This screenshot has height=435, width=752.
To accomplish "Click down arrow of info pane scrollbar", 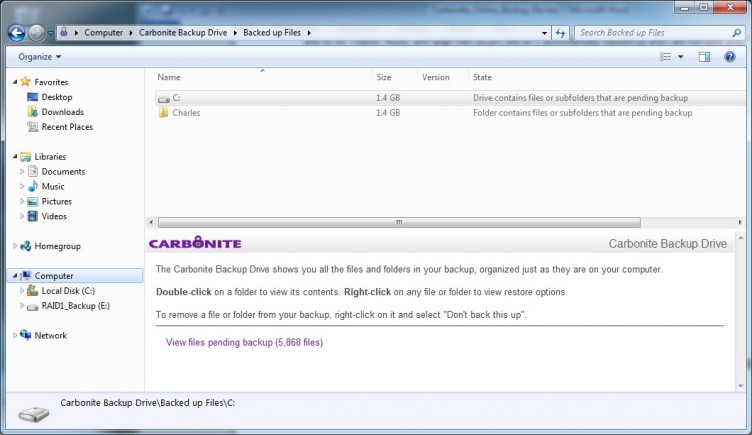I will pyautogui.click(x=740, y=386).
